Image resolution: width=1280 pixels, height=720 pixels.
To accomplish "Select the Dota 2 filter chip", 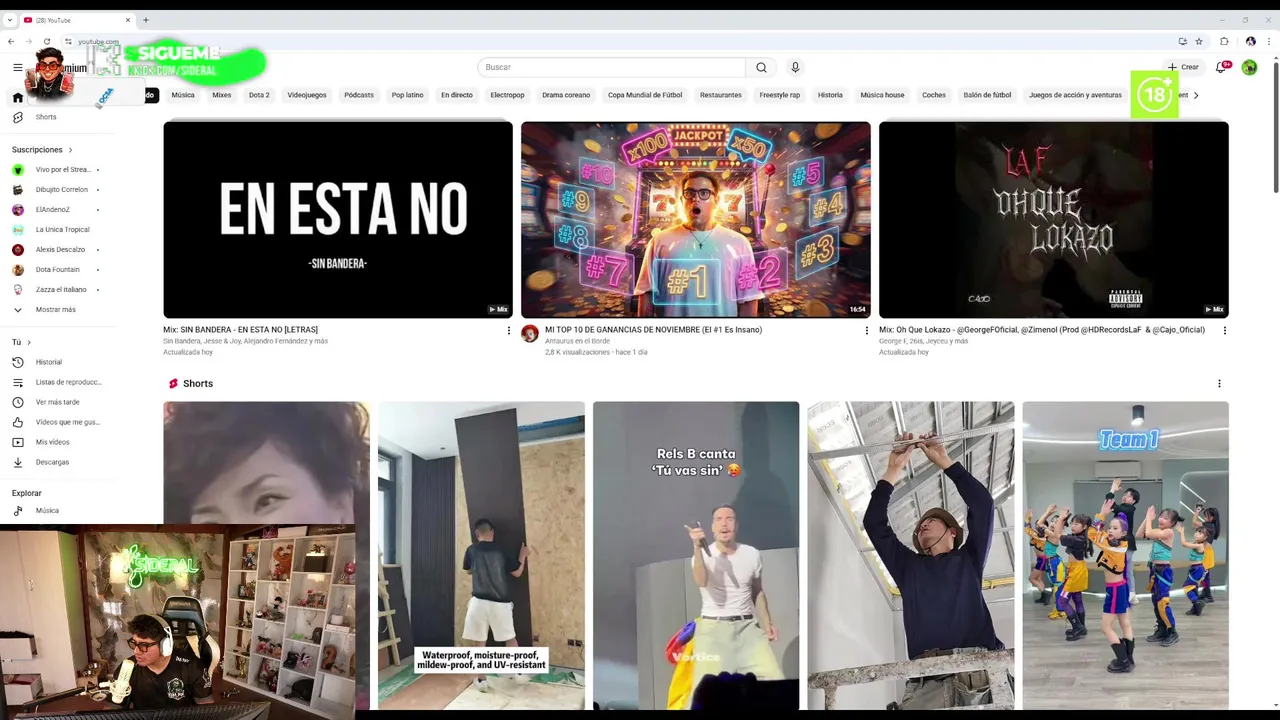I will coord(259,95).
